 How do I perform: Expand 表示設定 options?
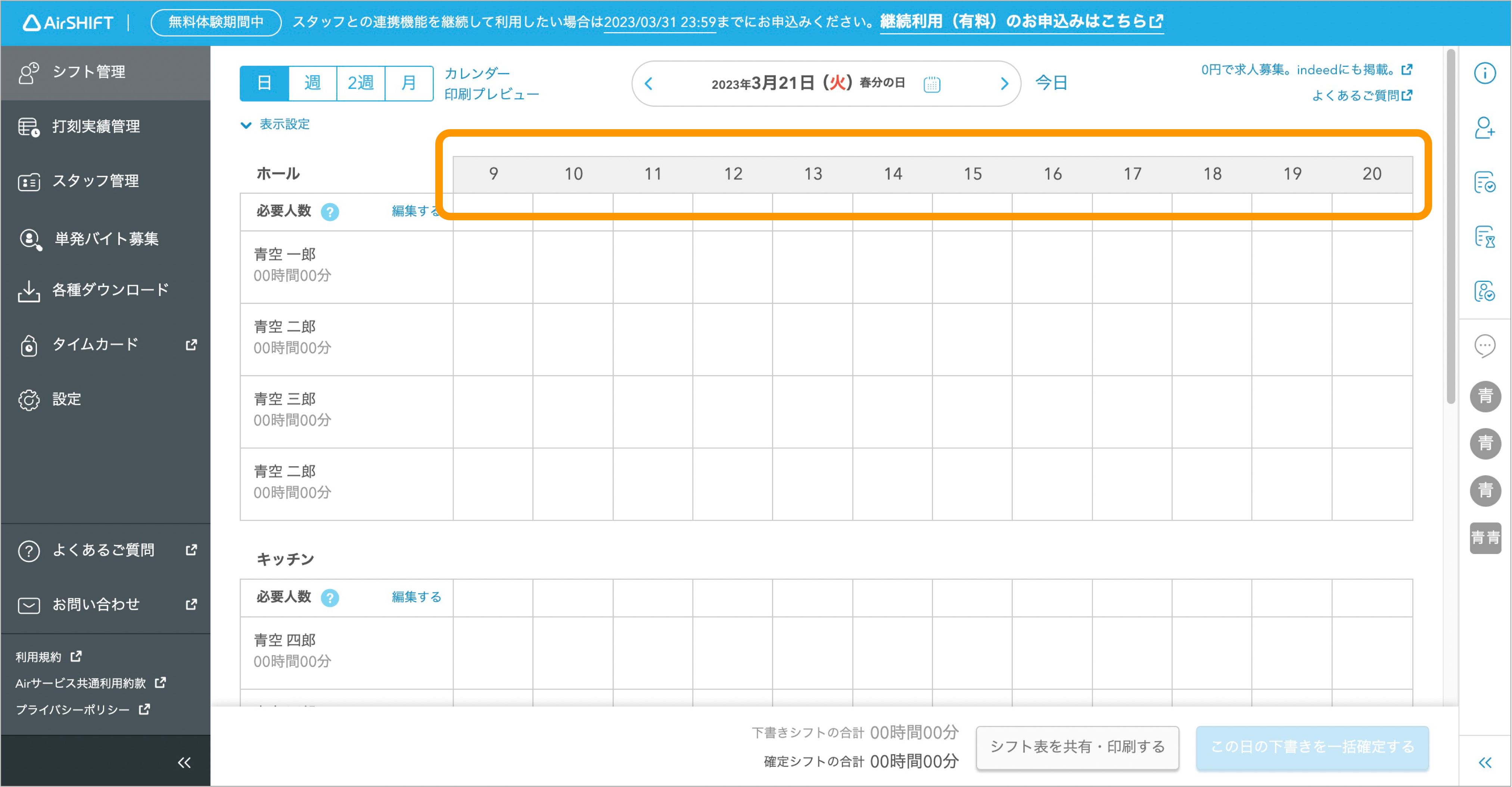[275, 124]
